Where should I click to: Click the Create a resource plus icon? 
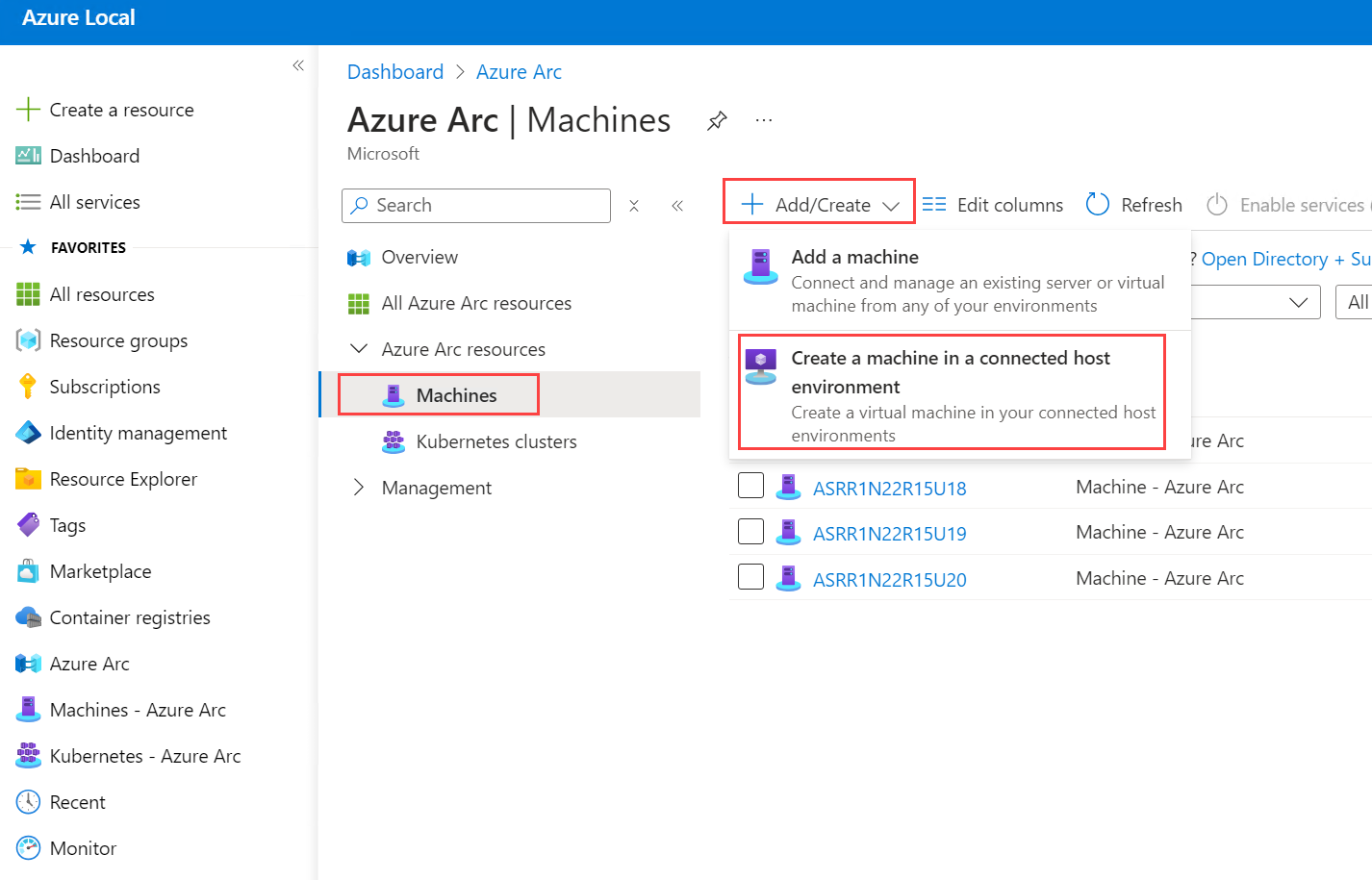[28, 110]
